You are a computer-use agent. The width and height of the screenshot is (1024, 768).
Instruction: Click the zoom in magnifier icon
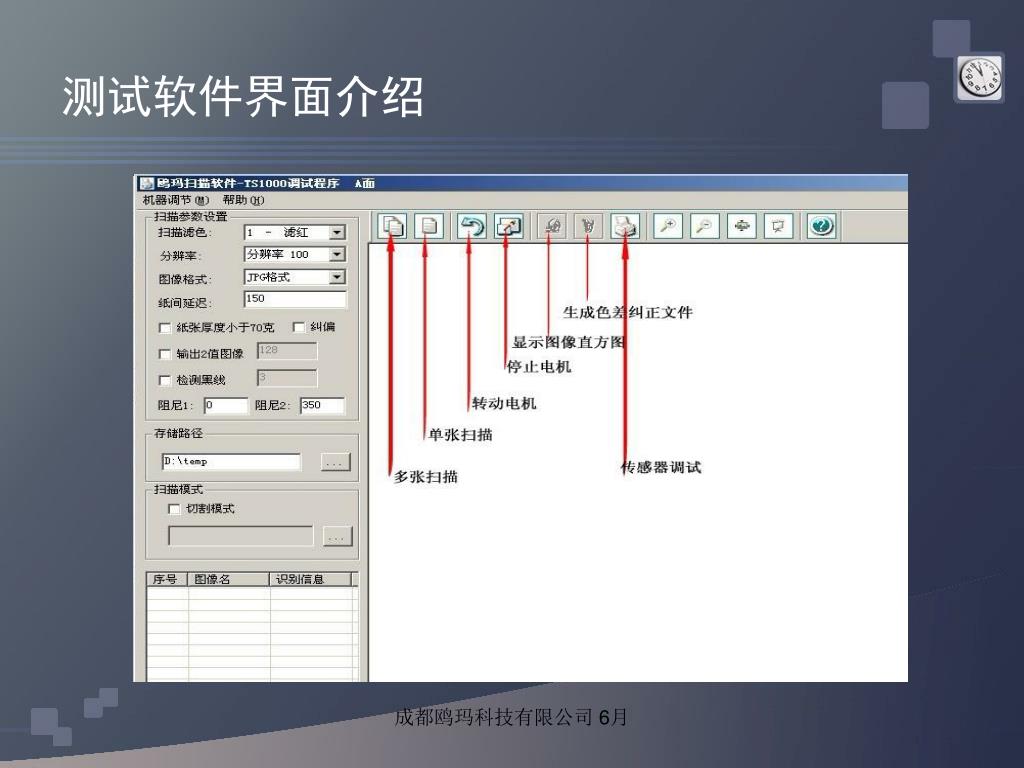click(x=668, y=227)
